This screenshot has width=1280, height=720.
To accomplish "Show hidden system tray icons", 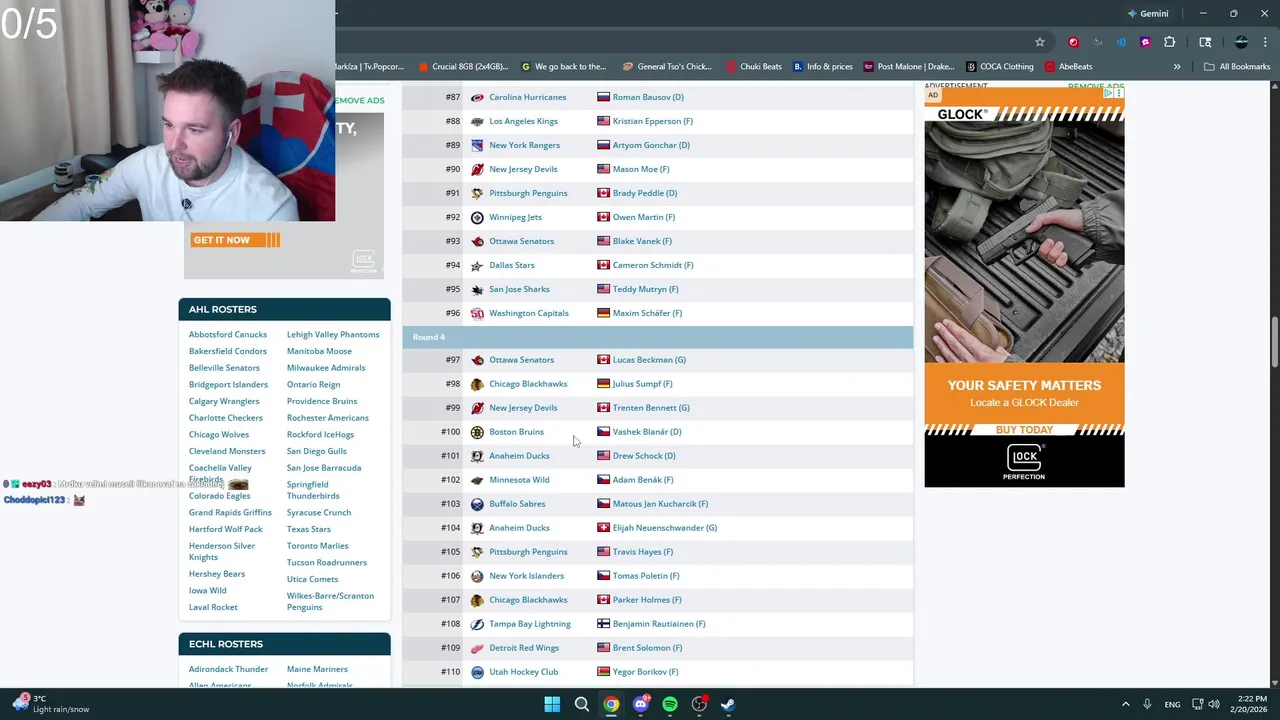I will 1125,704.
